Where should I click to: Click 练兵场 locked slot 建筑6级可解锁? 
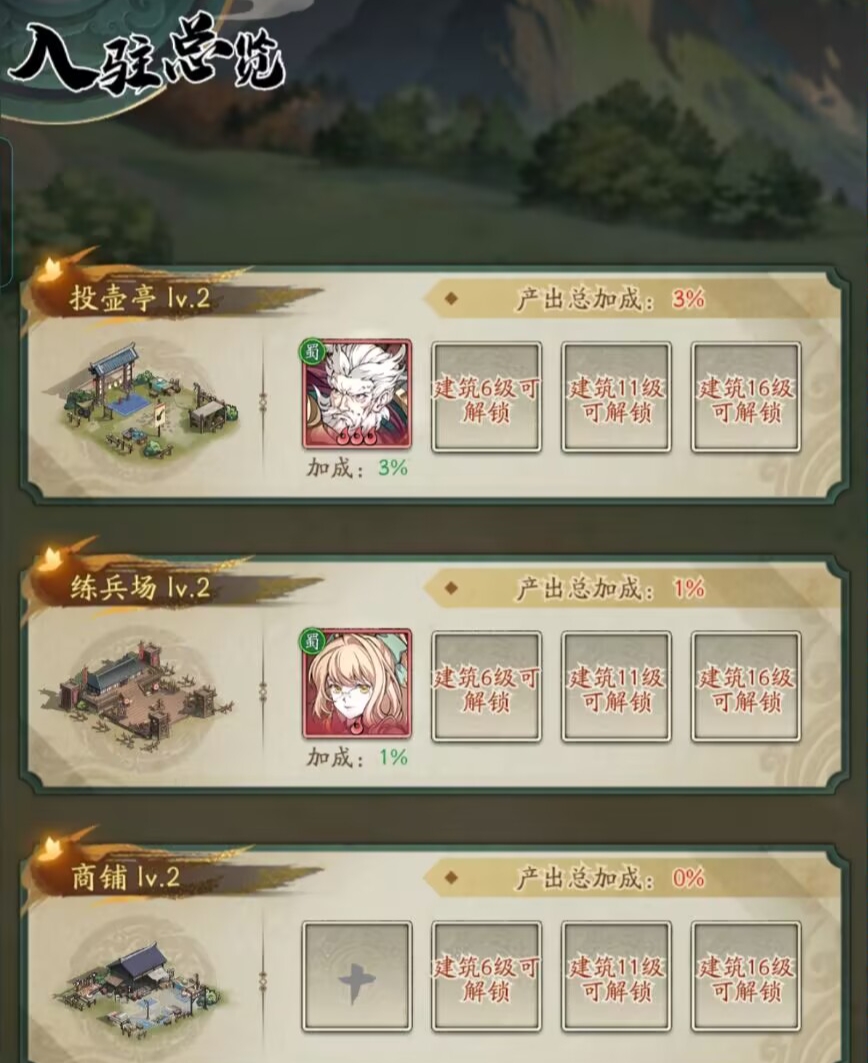[x=486, y=686]
